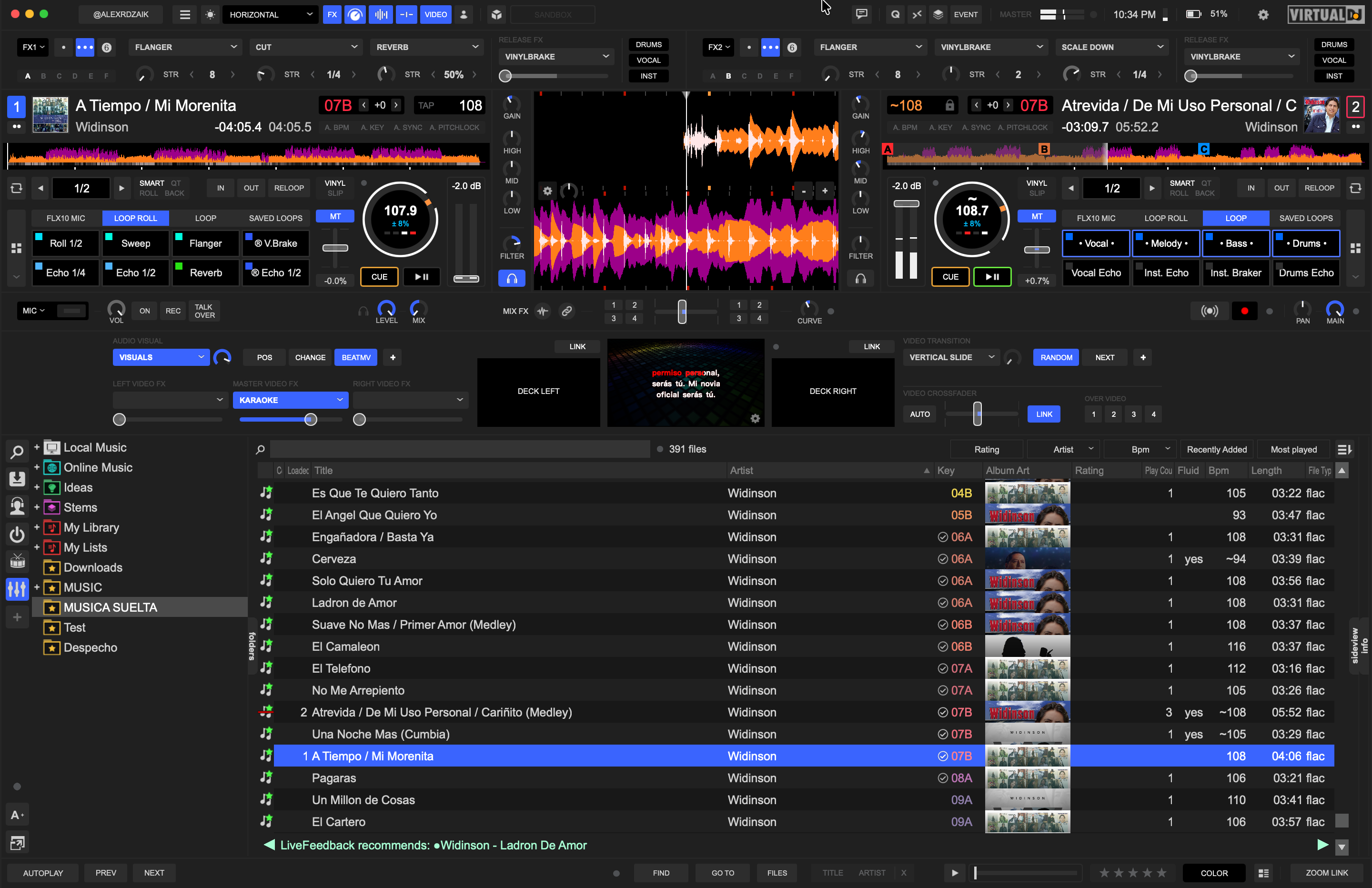This screenshot has width=1372, height=888.
Task: Click the browser search input field
Action: coord(460,449)
